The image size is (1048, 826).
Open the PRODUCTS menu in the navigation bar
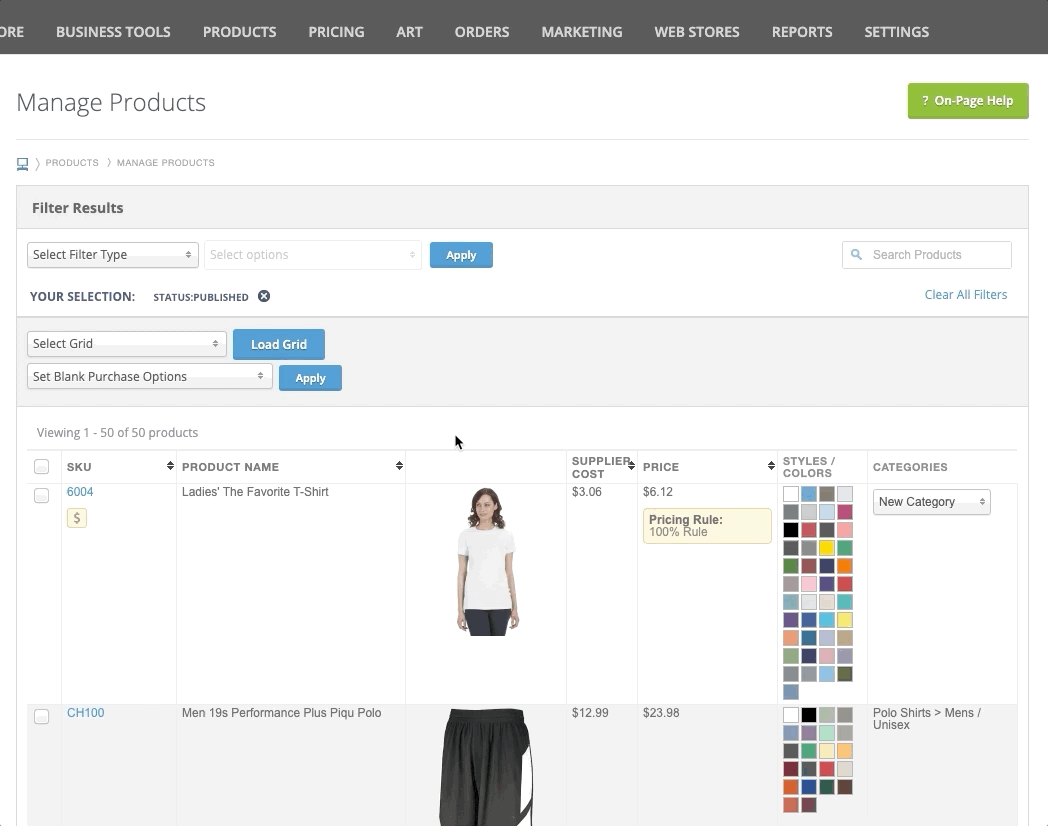239,31
